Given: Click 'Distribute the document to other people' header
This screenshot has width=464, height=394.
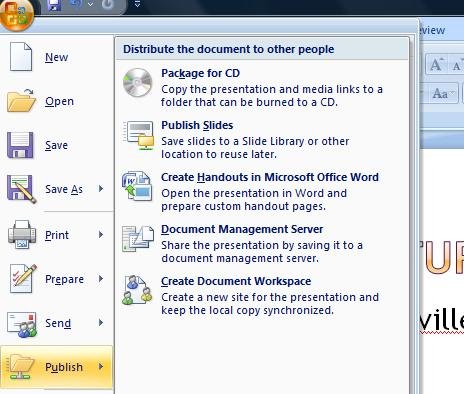Looking at the screenshot, I should (229, 49).
